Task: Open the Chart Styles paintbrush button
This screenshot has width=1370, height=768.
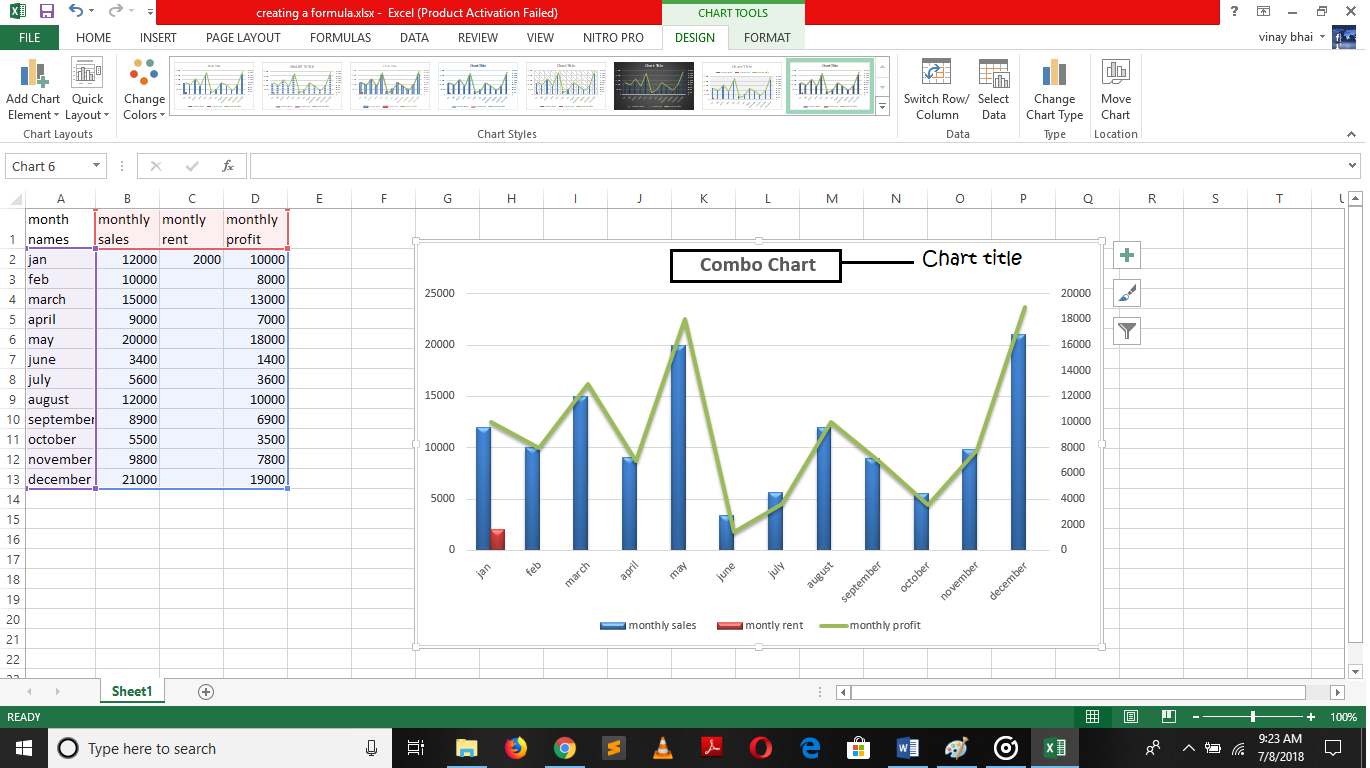Action: coord(1127,294)
